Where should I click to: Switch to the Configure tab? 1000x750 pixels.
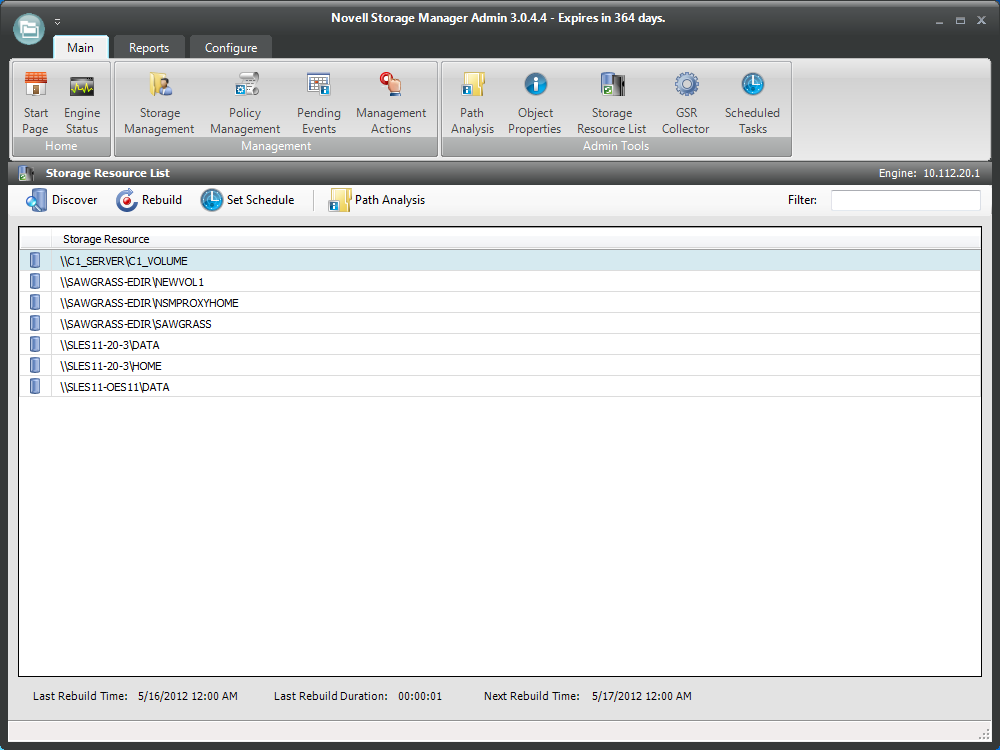(x=231, y=48)
